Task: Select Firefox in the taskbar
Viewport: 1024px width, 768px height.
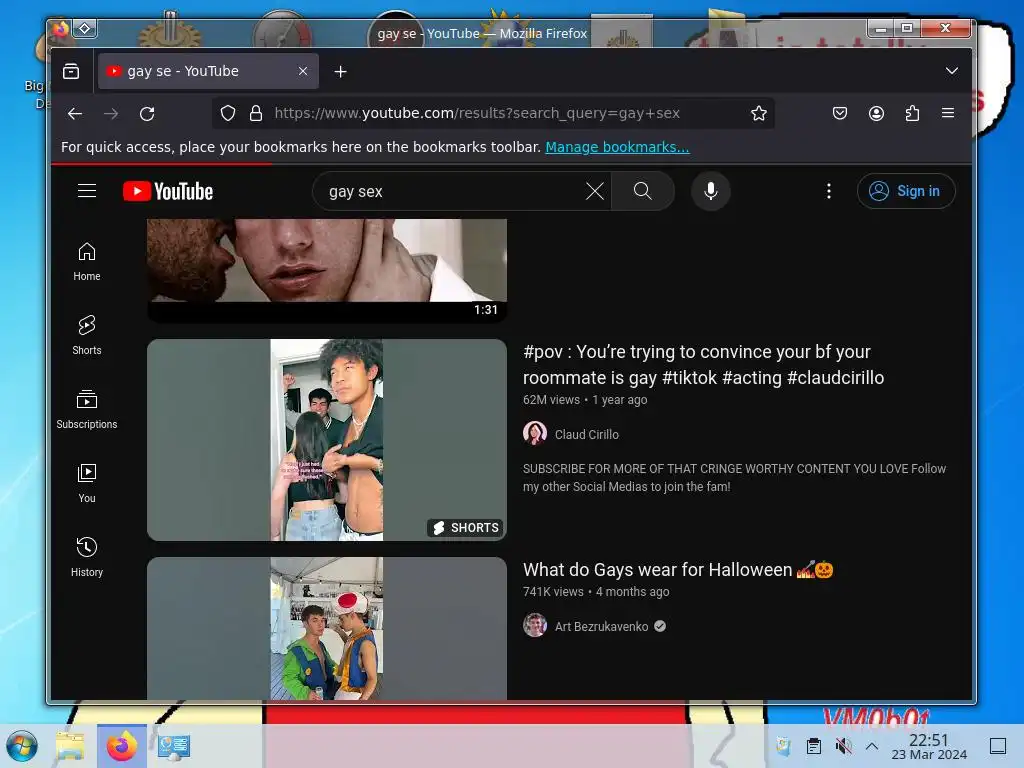Action: pos(122,746)
